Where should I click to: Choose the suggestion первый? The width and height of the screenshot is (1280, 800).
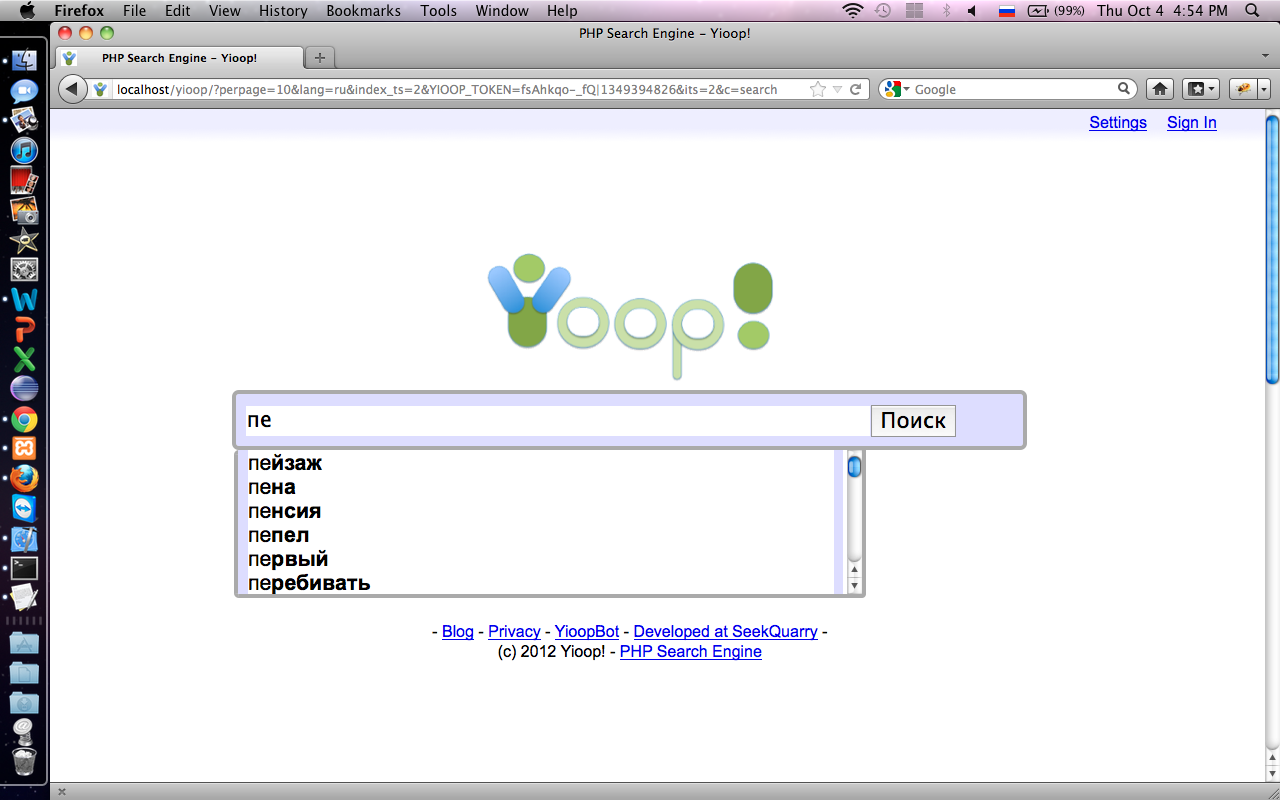click(540, 559)
